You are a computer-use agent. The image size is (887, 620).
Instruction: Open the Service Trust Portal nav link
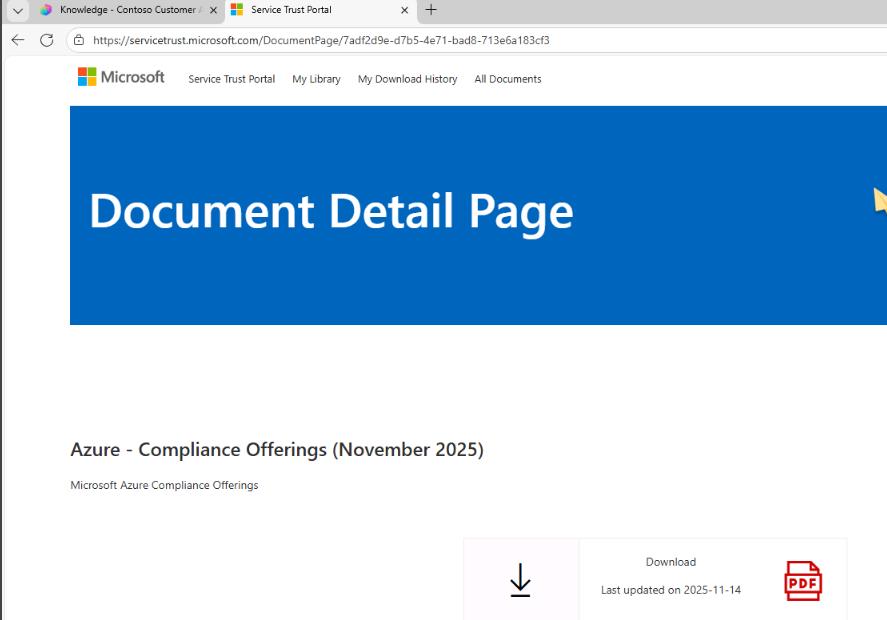click(x=231, y=79)
